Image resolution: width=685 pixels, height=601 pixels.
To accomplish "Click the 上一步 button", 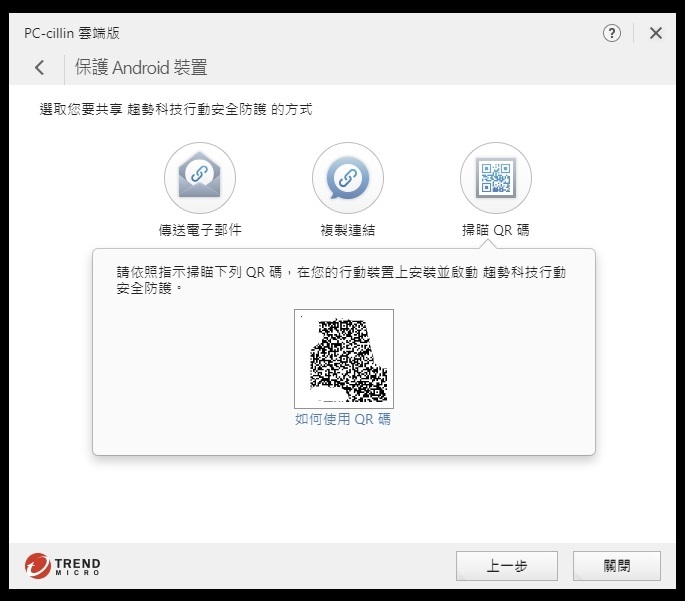I will pyautogui.click(x=507, y=566).
